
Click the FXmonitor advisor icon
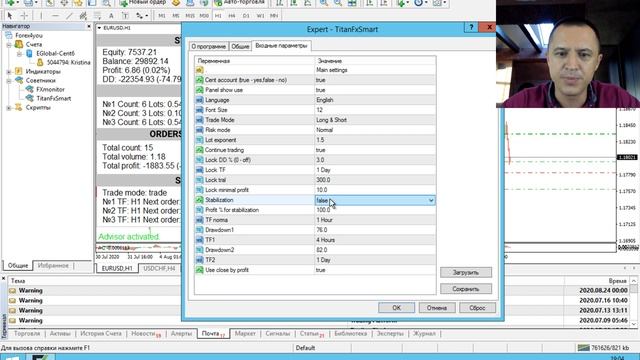point(29,89)
